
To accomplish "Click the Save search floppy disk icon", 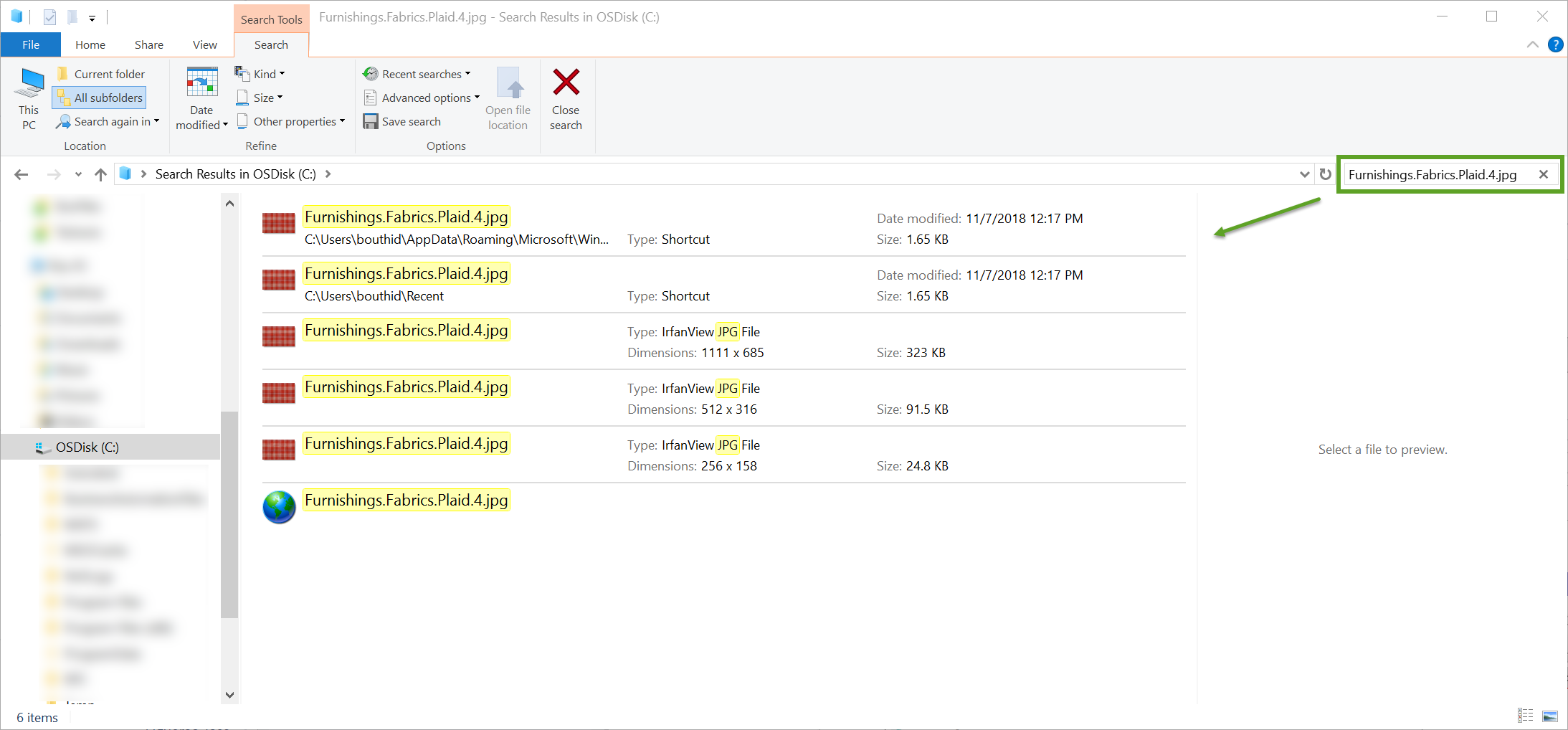I will click(370, 121).
